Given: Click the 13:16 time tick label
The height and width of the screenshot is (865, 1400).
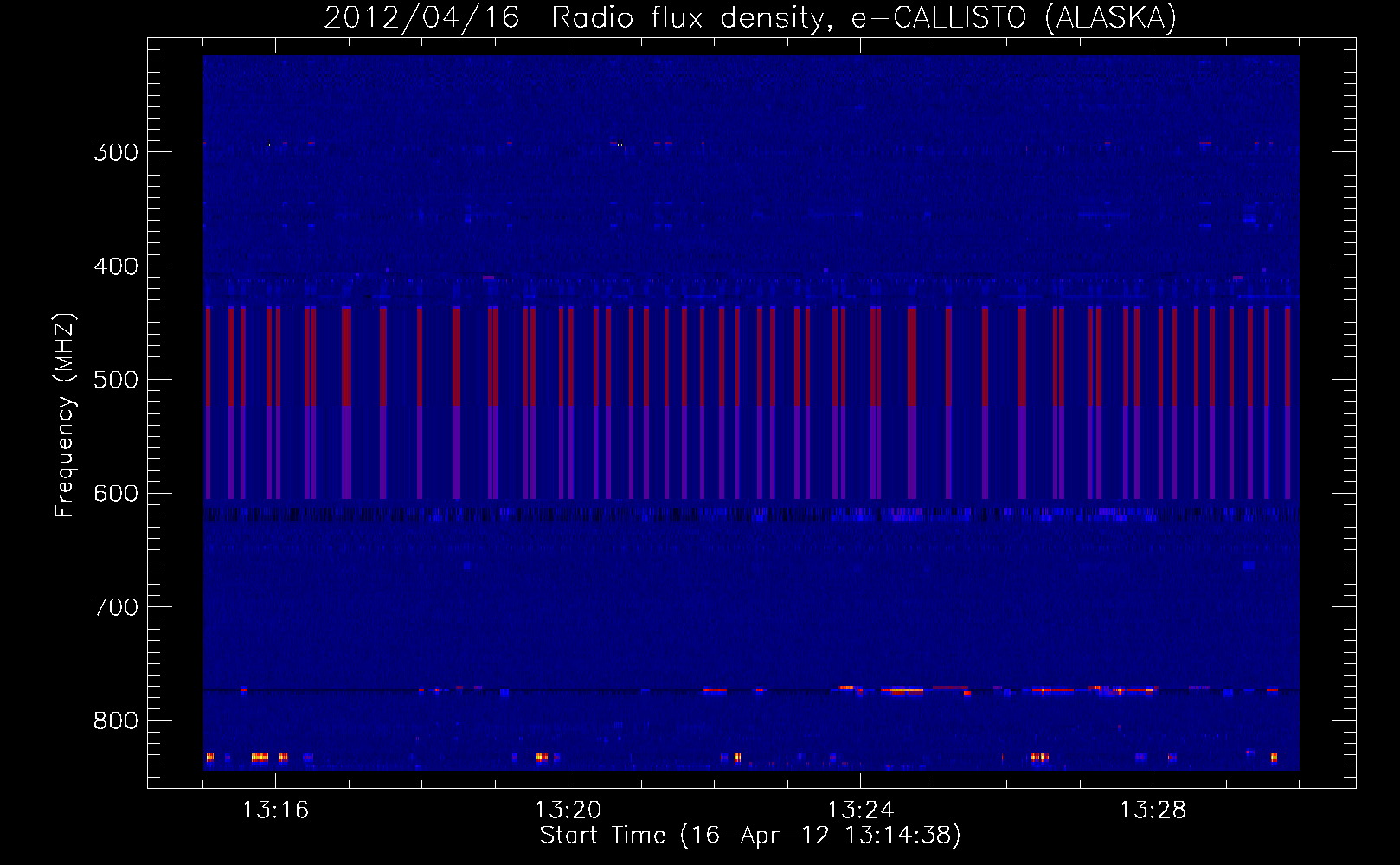Looking at the screenshot, I should tap(275, 811).
